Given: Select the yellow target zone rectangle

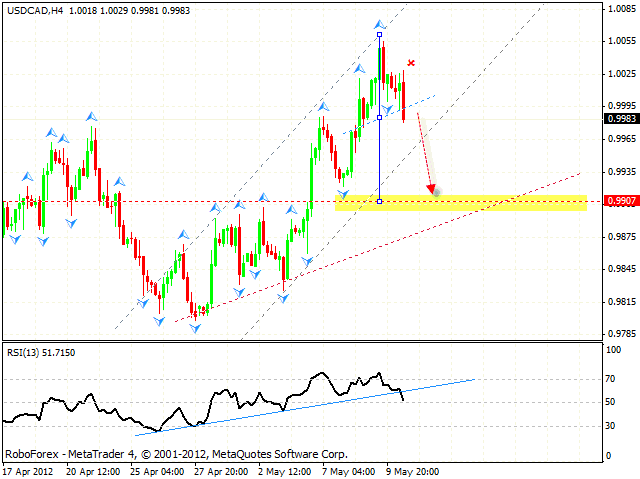Looking at the screenshot, I should [x=460, y=202].
